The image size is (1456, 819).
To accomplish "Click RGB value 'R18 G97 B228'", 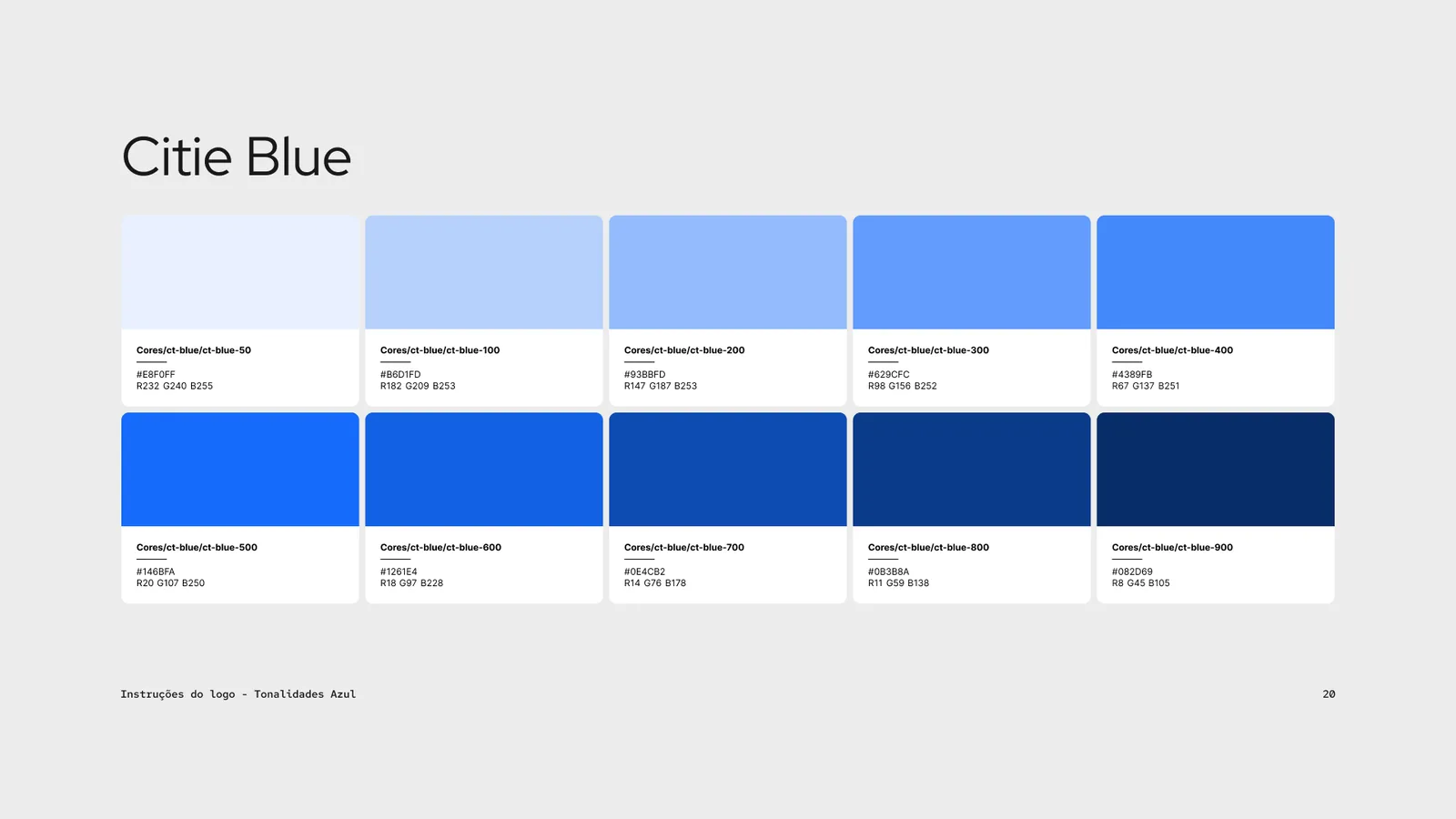I will (x=411, y=583).
